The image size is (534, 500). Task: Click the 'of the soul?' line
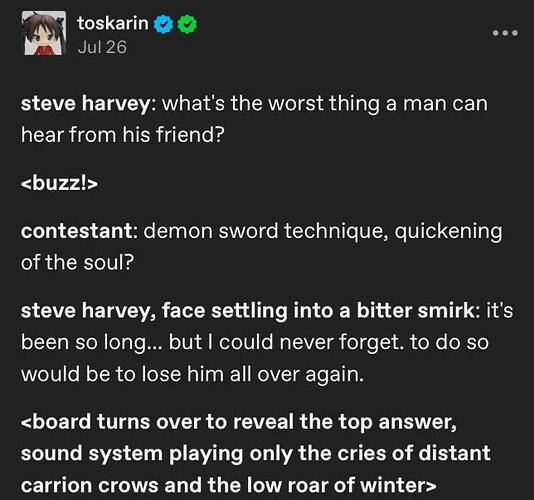point(78,263)
